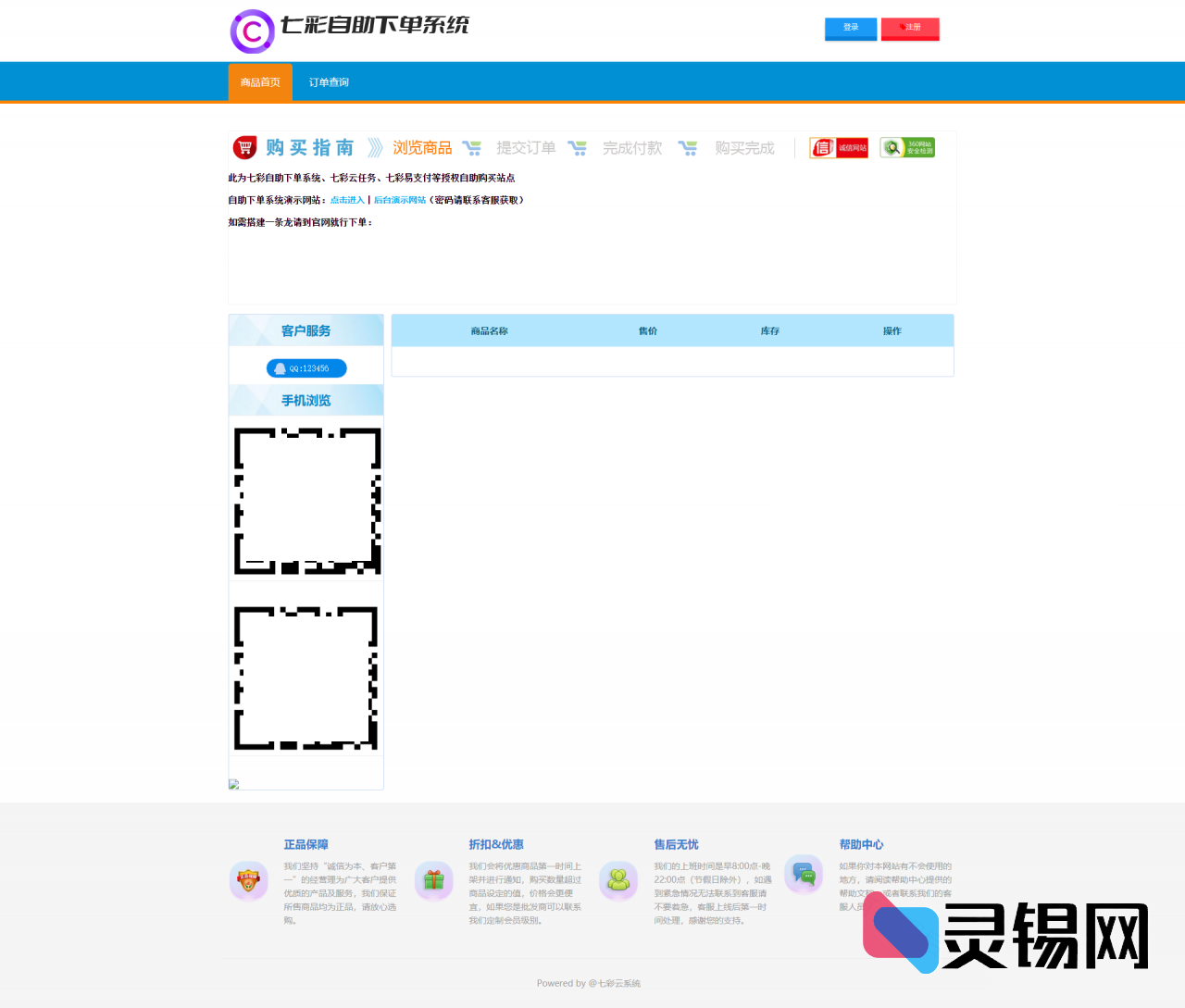Image resolution: width=1185 pixels, height=1008 pixels.
Task: Open the 点击进入 demo site link
Action: tap(347, 200)
